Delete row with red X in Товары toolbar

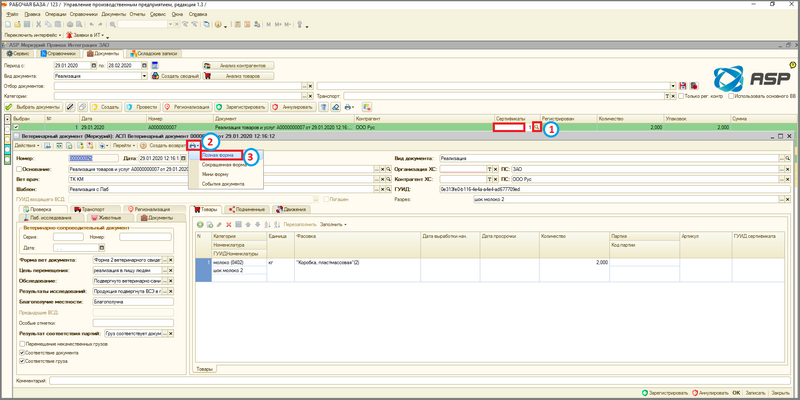click(x=229, y=224)
